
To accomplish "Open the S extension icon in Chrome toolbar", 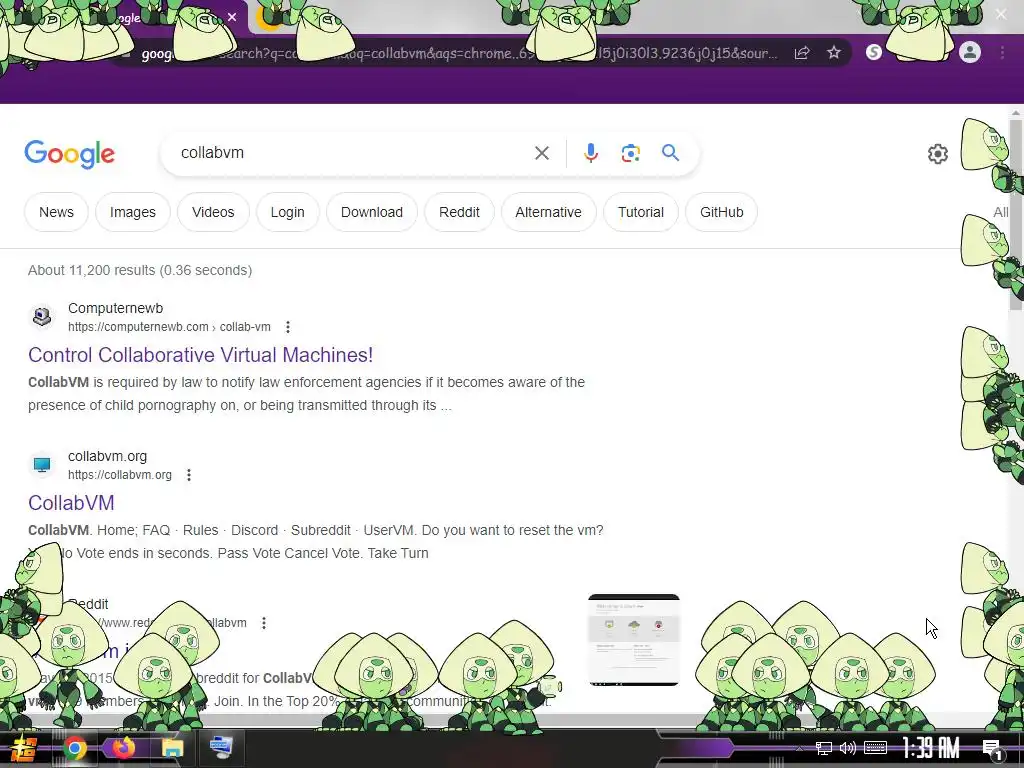I will [x=874, y=52].
